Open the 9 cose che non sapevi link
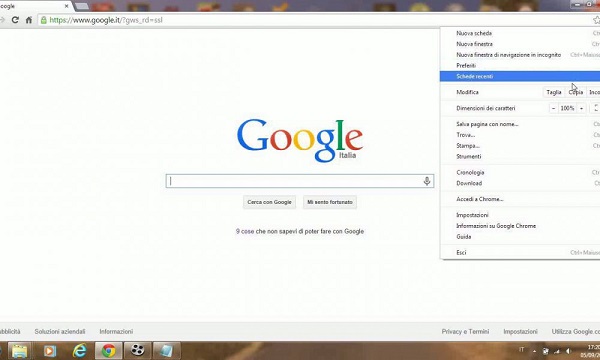This screenshot has width=600, height=360. [300, 231]
